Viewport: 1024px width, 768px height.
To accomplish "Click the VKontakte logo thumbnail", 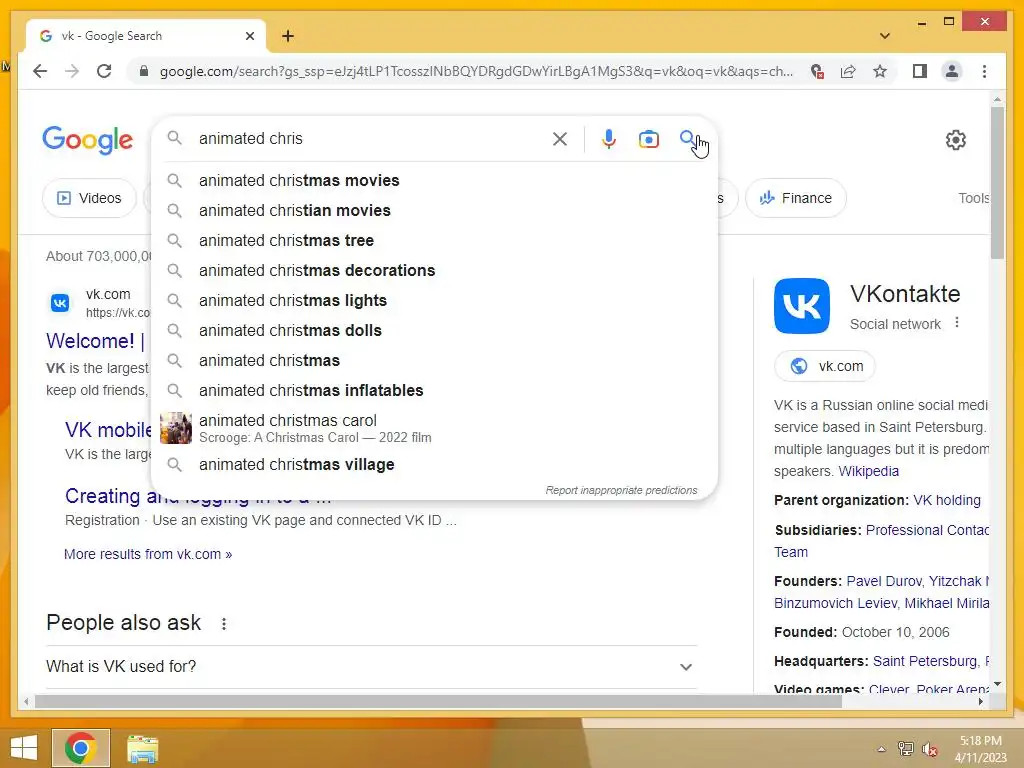I will [801, 306].
